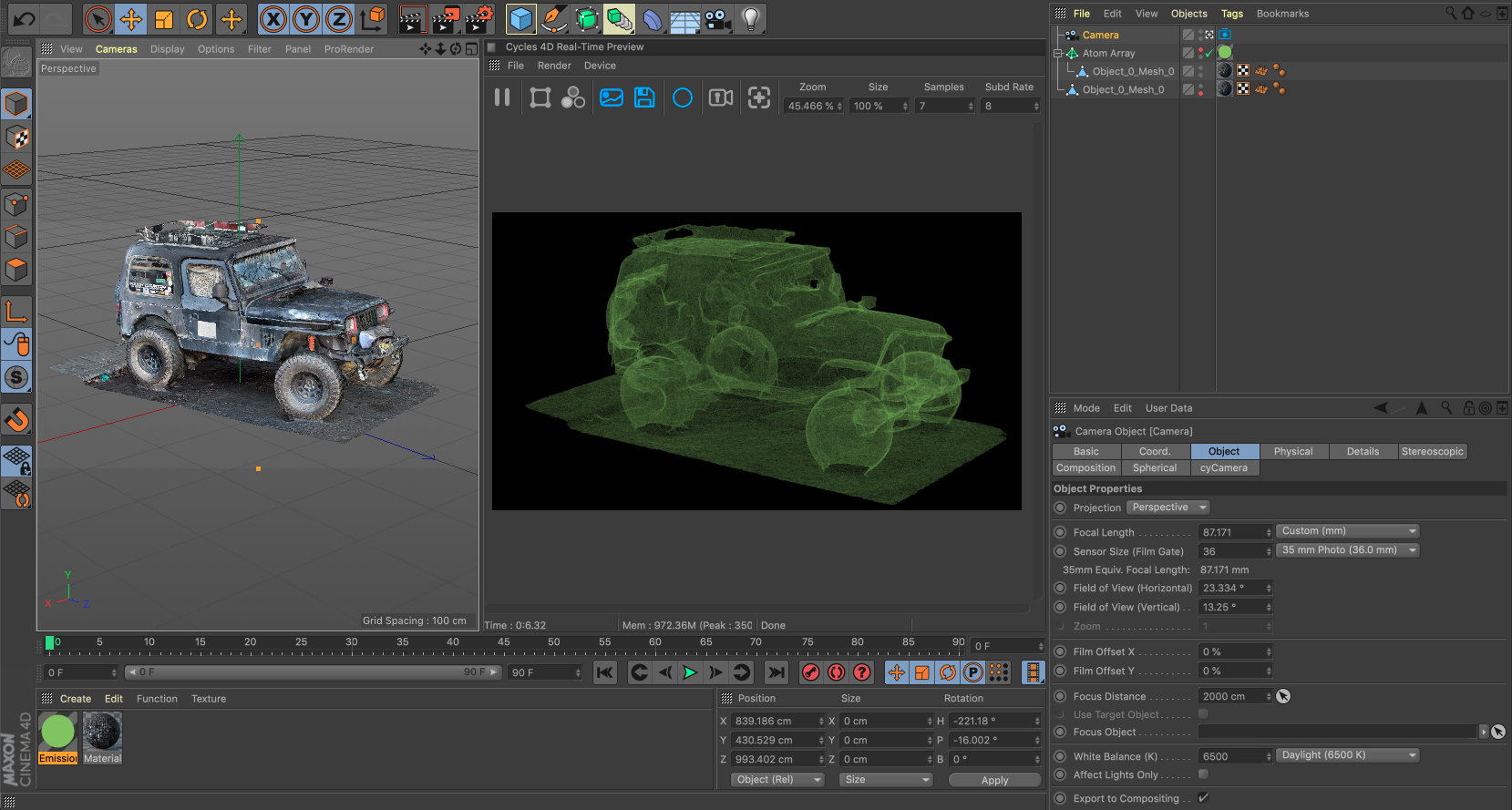Screen dimensions: 1512x810
Task: Open the Object (Rel) coordinate mode dropdown
Action: [777, 780]
